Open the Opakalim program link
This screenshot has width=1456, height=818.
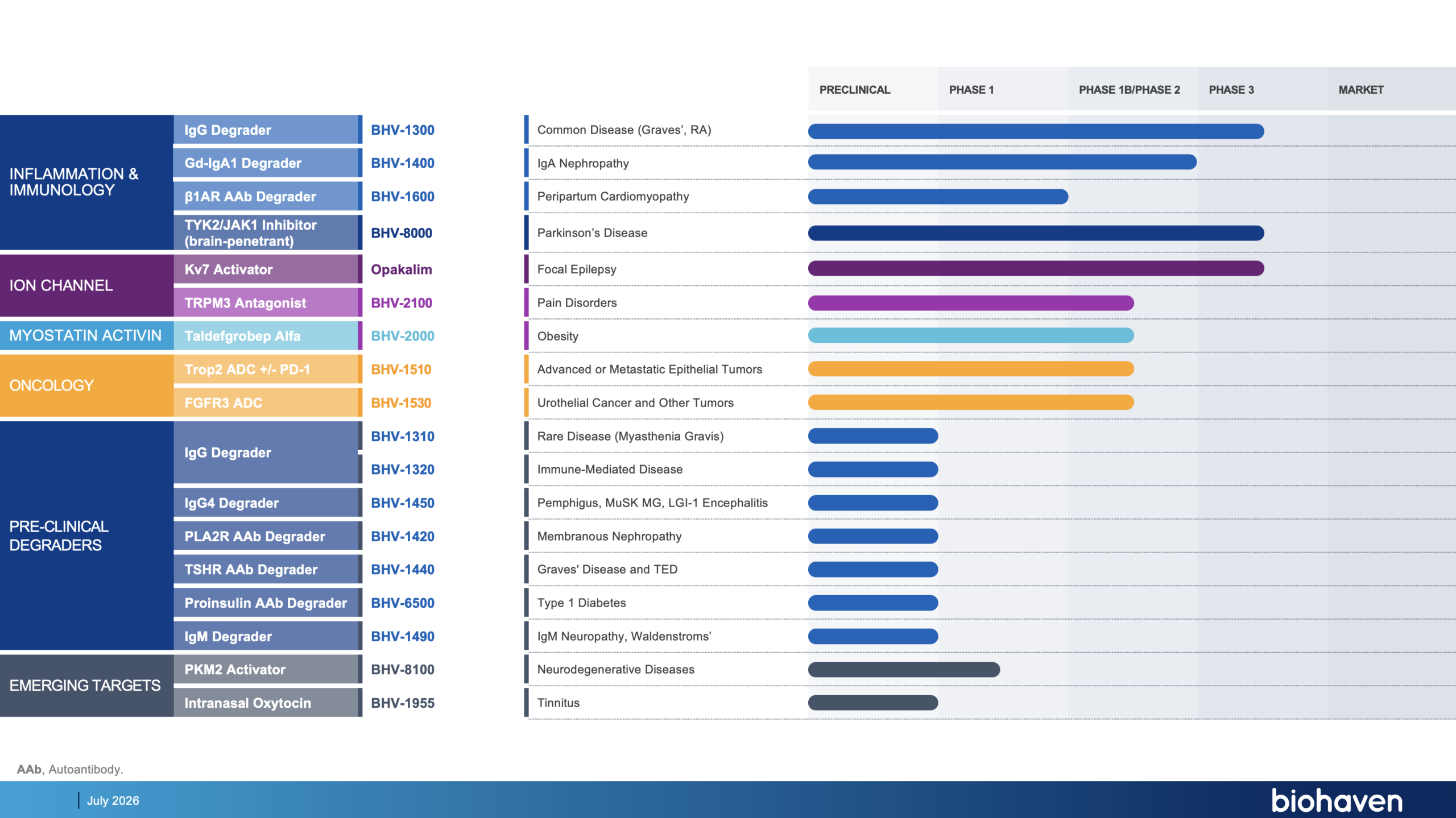[402, 269]
